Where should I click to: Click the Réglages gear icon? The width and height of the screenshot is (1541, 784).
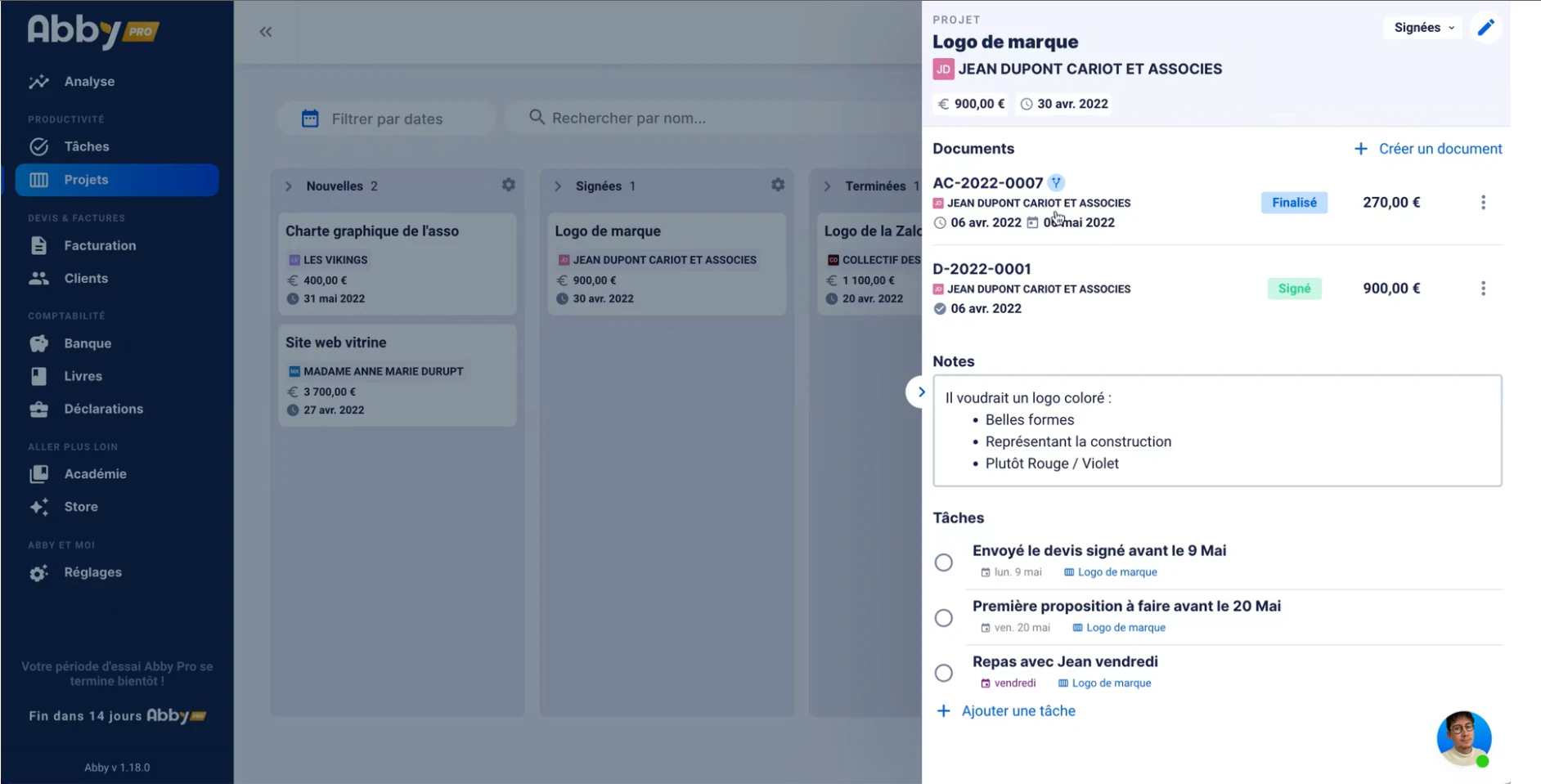click(38, 573)
